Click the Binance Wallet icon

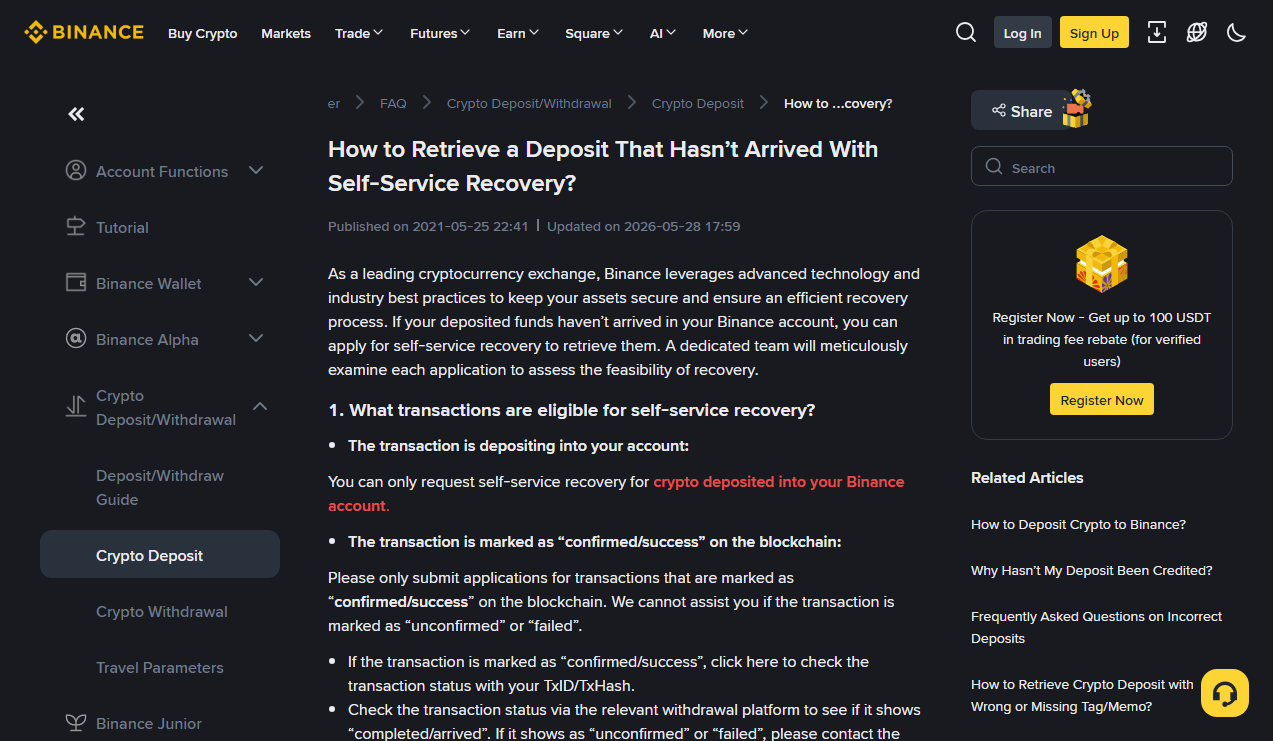pyautogui.click(x=76, y=283)
